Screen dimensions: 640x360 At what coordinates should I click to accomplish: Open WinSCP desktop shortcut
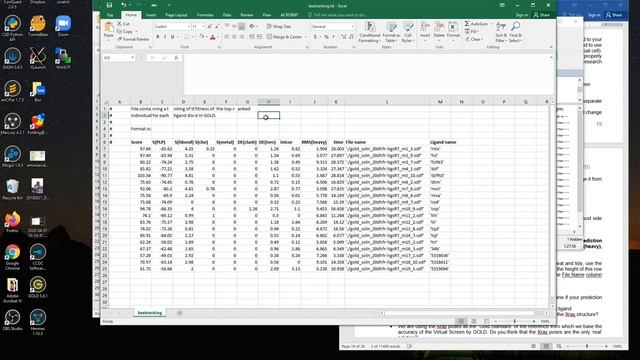pyautogui.click(x=63, y=58)
